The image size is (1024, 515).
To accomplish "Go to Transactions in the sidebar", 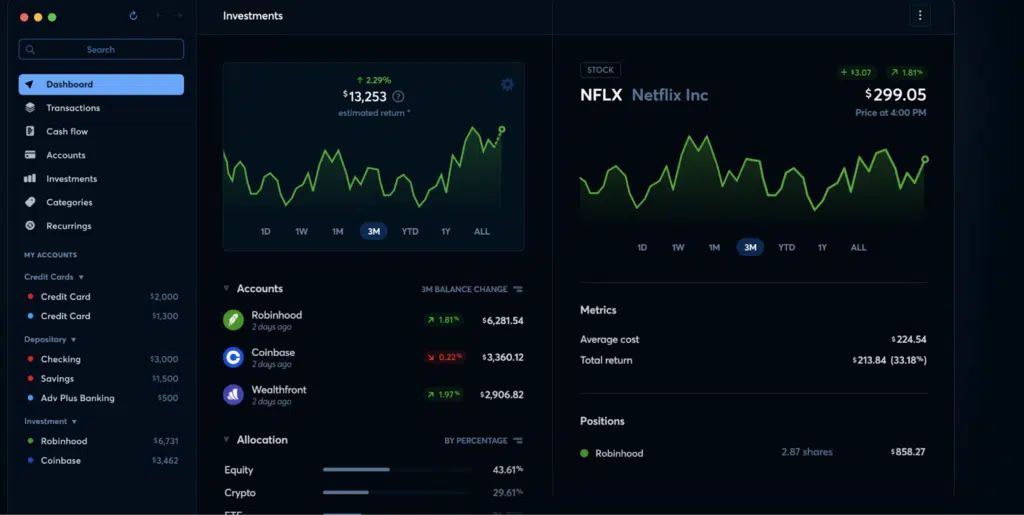I will pyautogui.click(x=73, y=108).
